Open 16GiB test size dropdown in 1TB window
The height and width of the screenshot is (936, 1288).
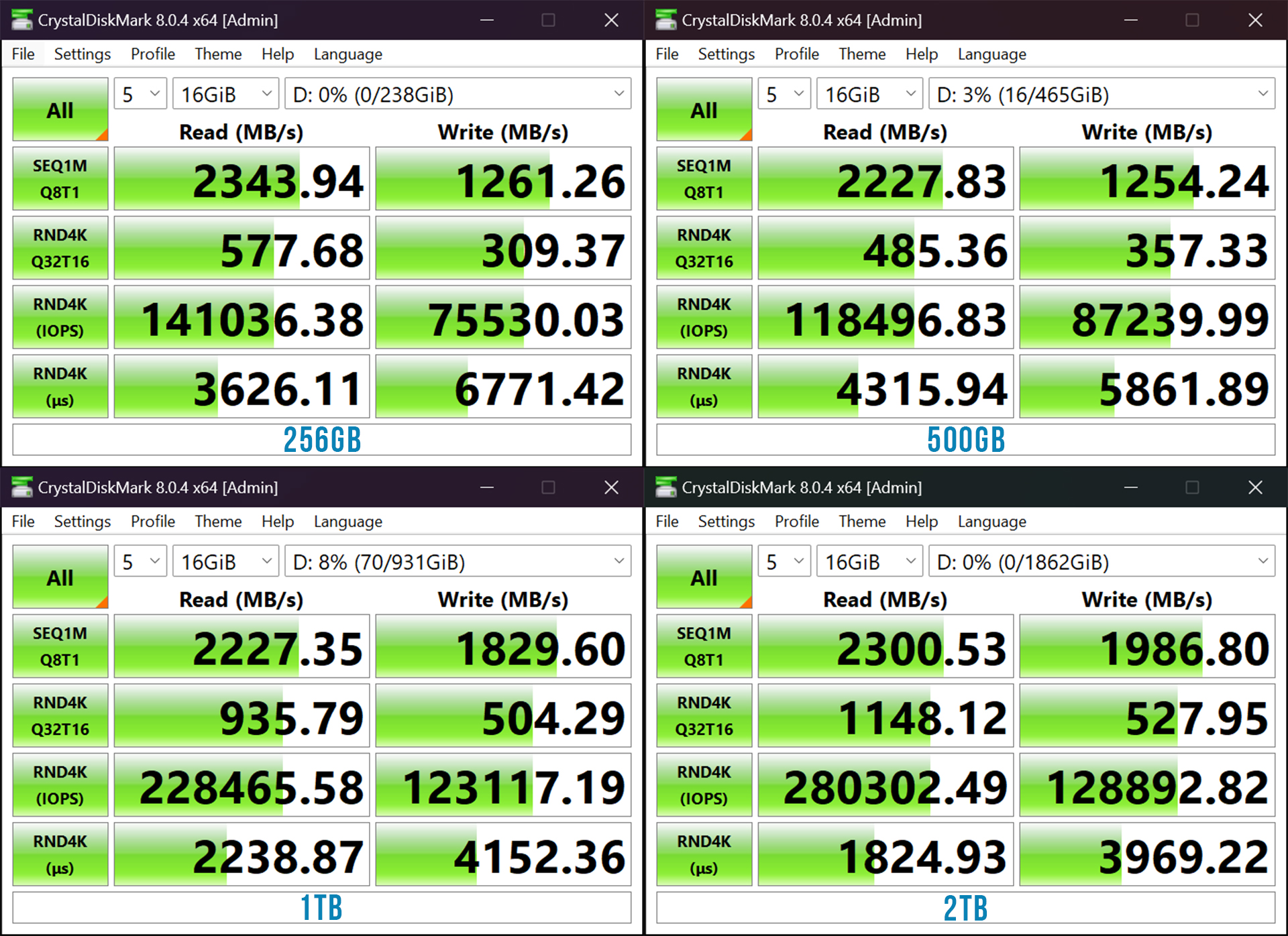[x=225, y=561]
